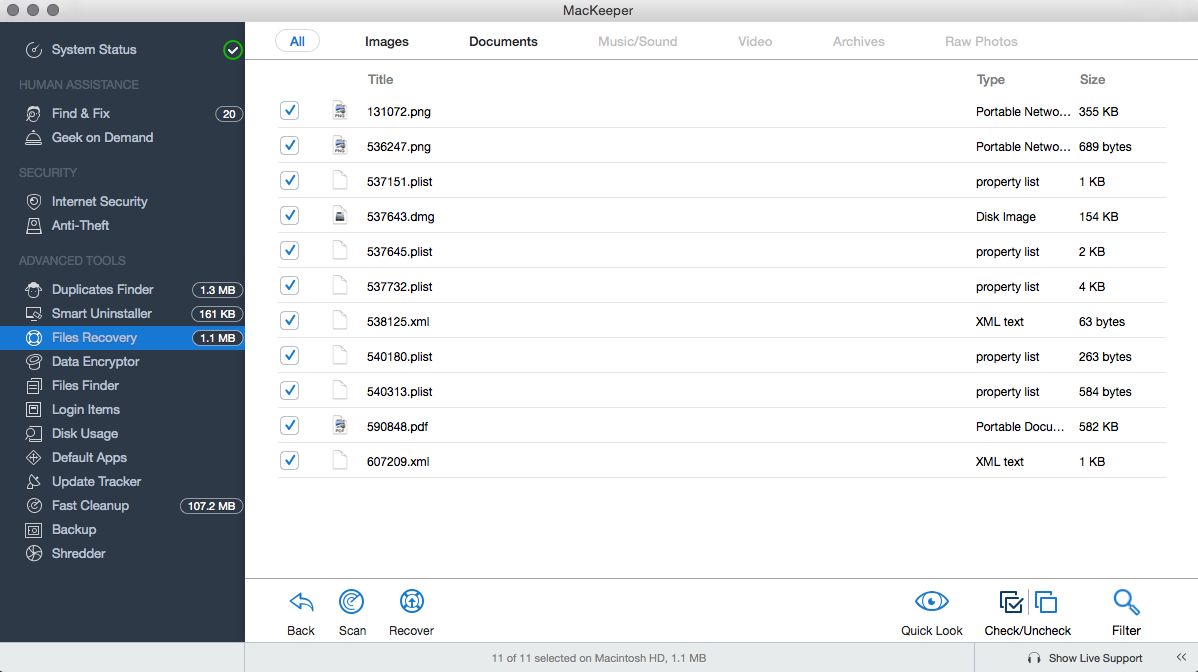This screenshot has height=672, width=1198.
Task: Uncheck the 537643.dmg checkbox
Action: tap(290, 216)
